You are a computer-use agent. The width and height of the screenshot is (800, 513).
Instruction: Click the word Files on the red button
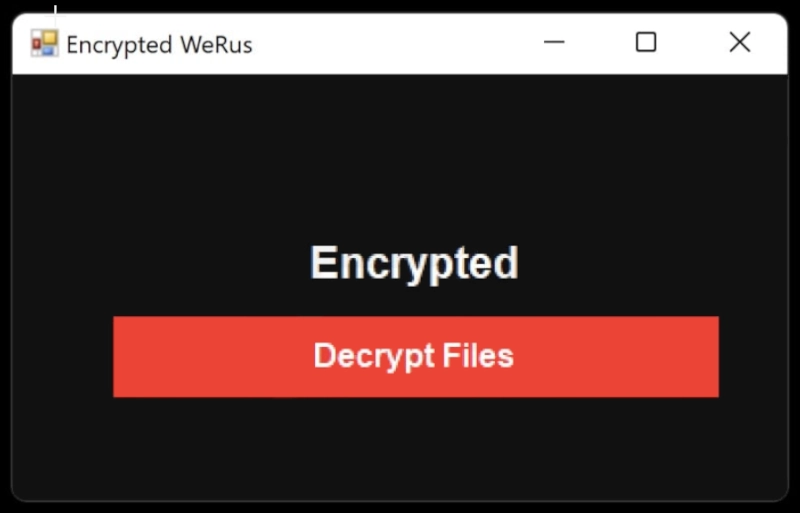pos(478,355)
